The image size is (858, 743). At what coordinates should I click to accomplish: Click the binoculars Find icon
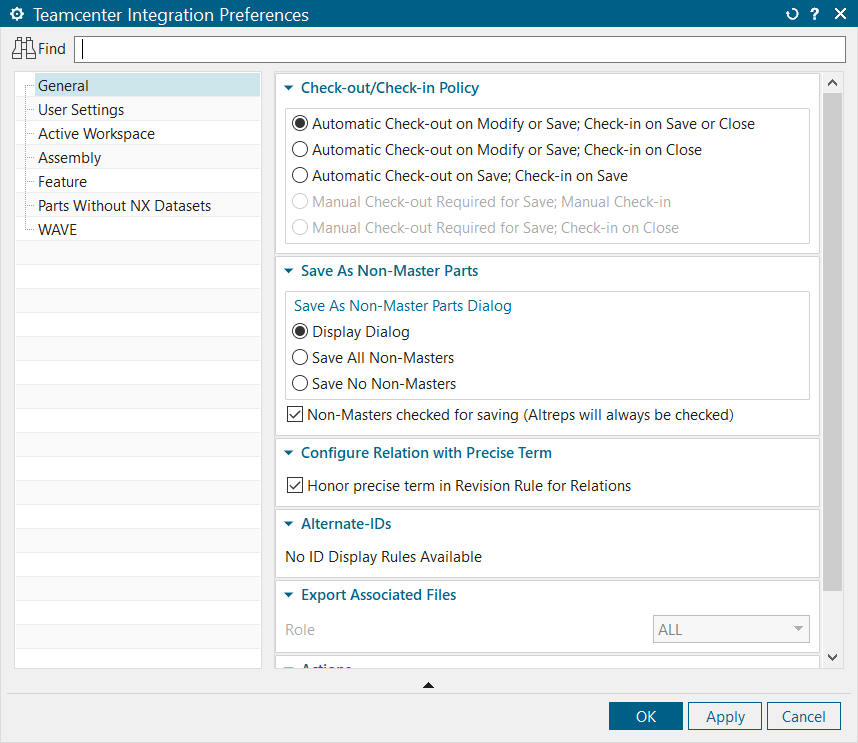24,49
